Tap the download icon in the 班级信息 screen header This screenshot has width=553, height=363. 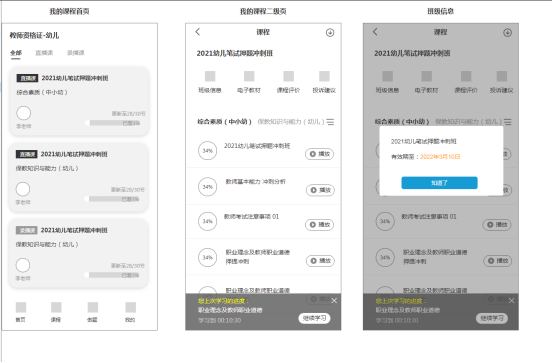click(507, 32)
